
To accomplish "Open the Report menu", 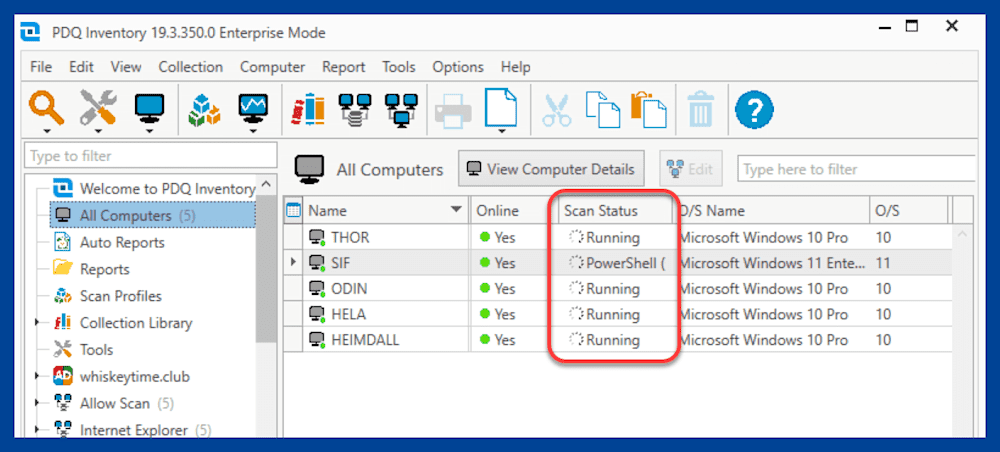I will click(343, 67).
